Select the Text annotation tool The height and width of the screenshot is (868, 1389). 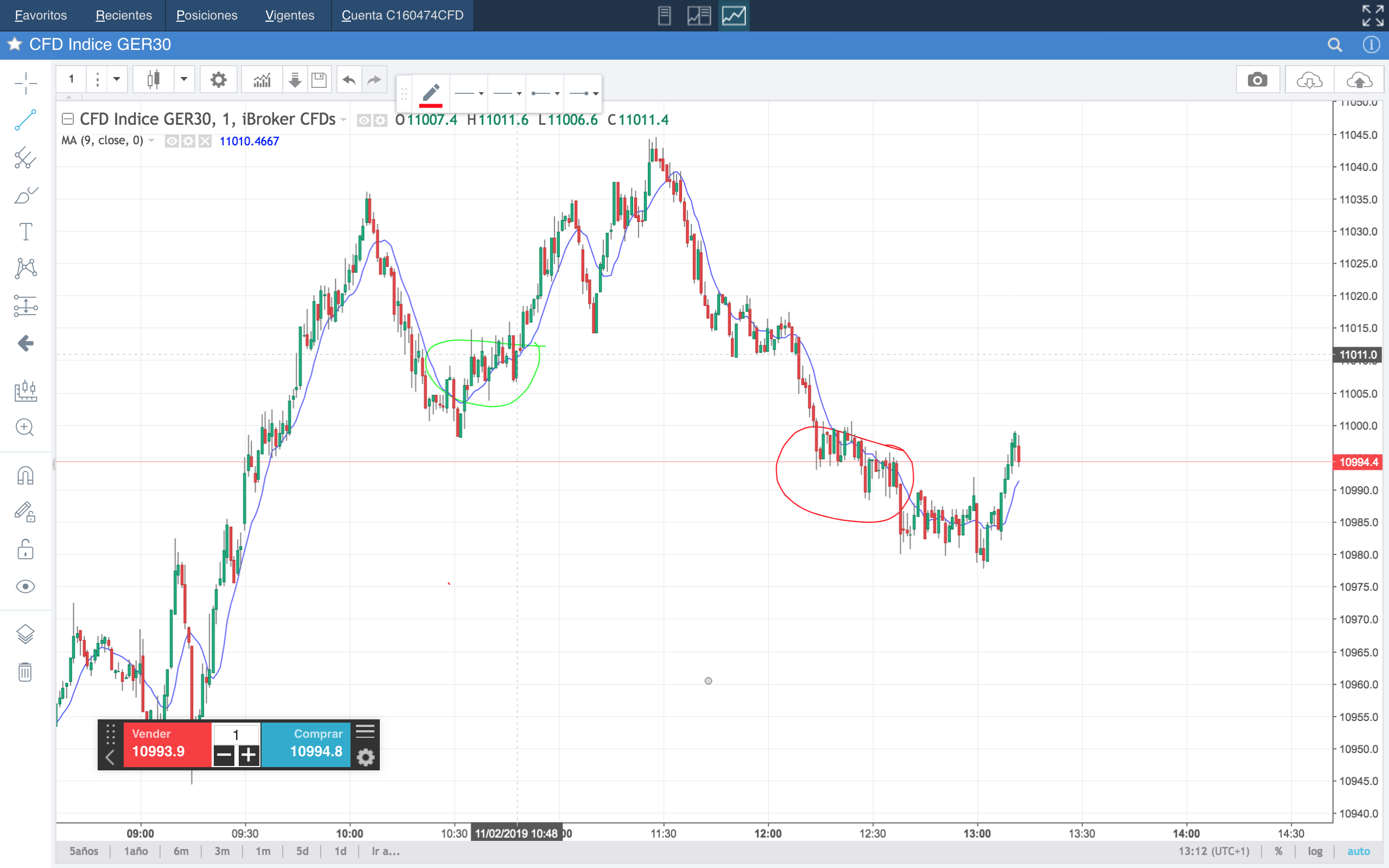coord(26,232)
